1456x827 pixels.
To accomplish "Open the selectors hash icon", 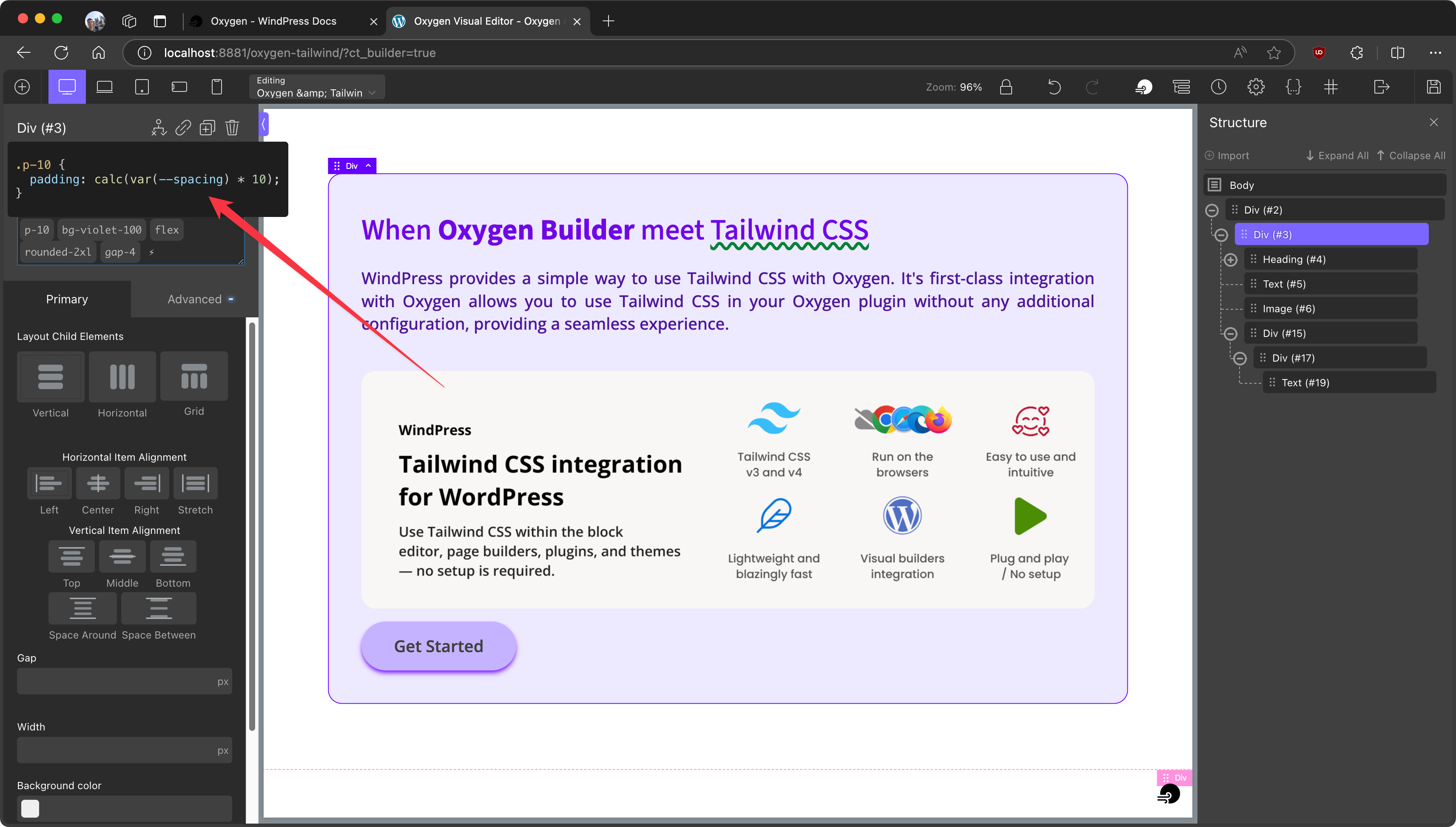I will point(1331,87).
